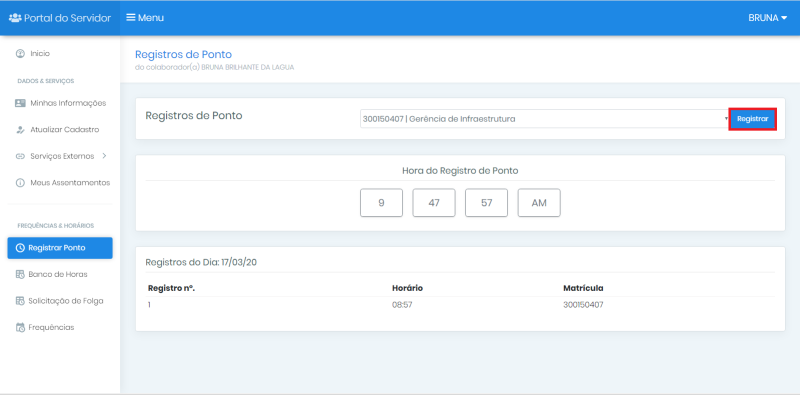Click the Início dashboard icon
800x395 pixels.
pos(20,53)
